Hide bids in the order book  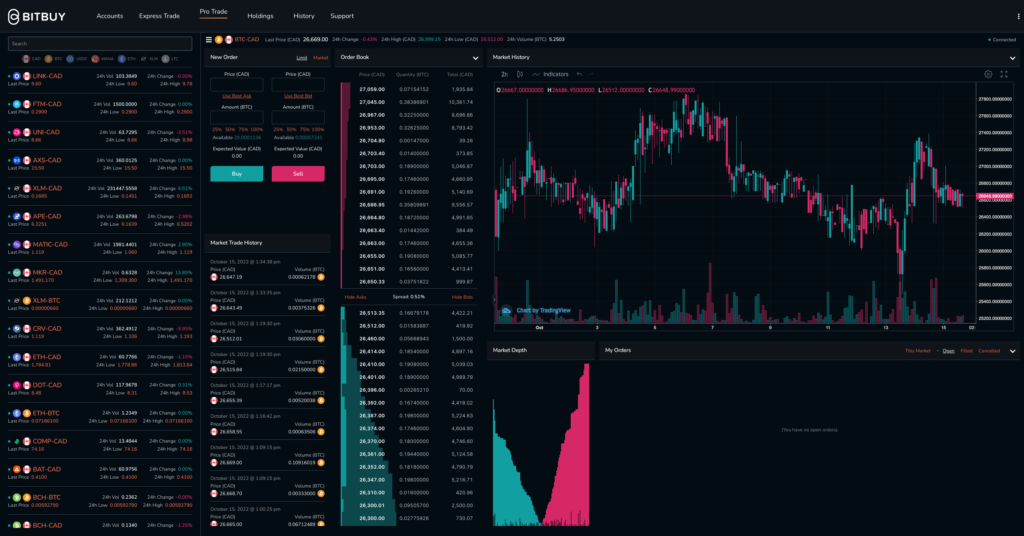click(462, 297)
